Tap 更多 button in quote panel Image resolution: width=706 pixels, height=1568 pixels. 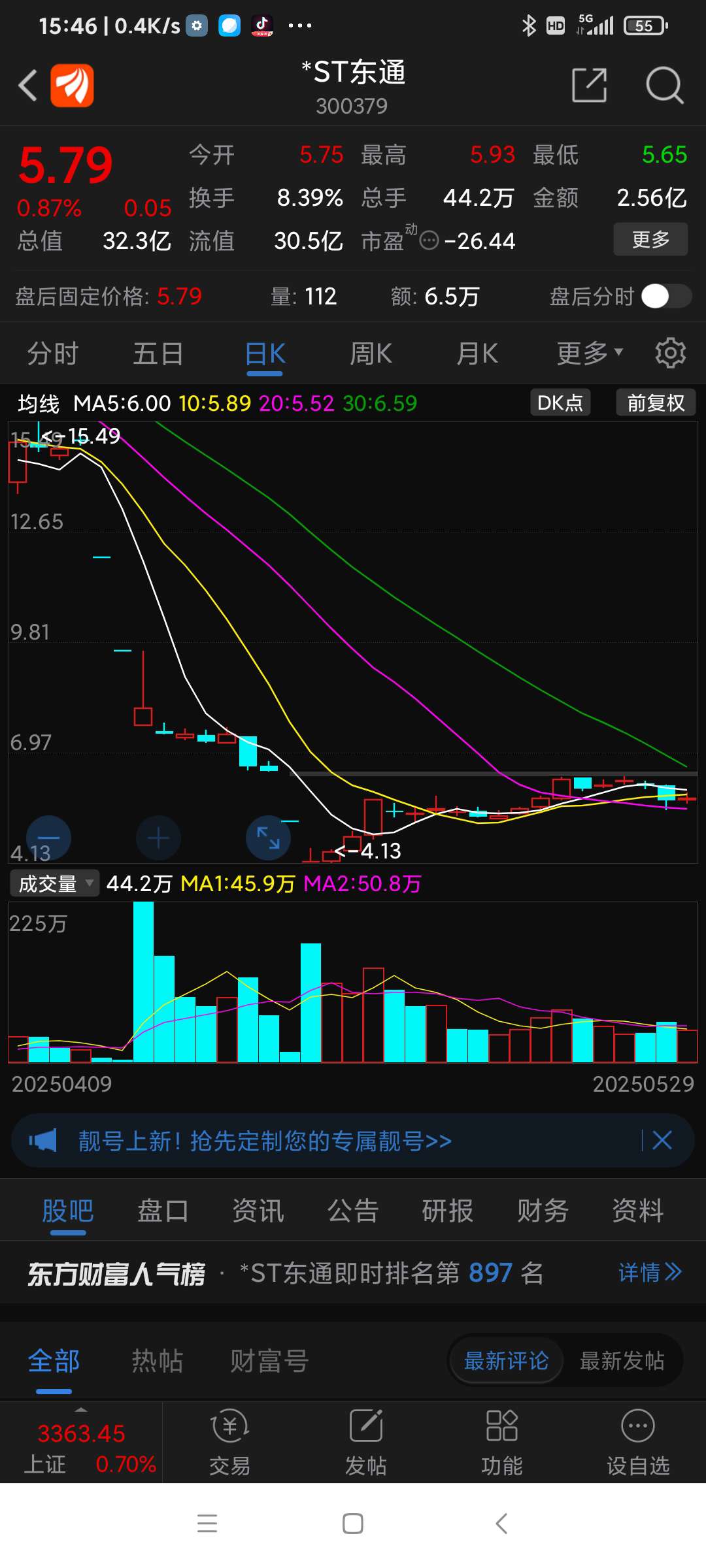[x=650, y=239]
